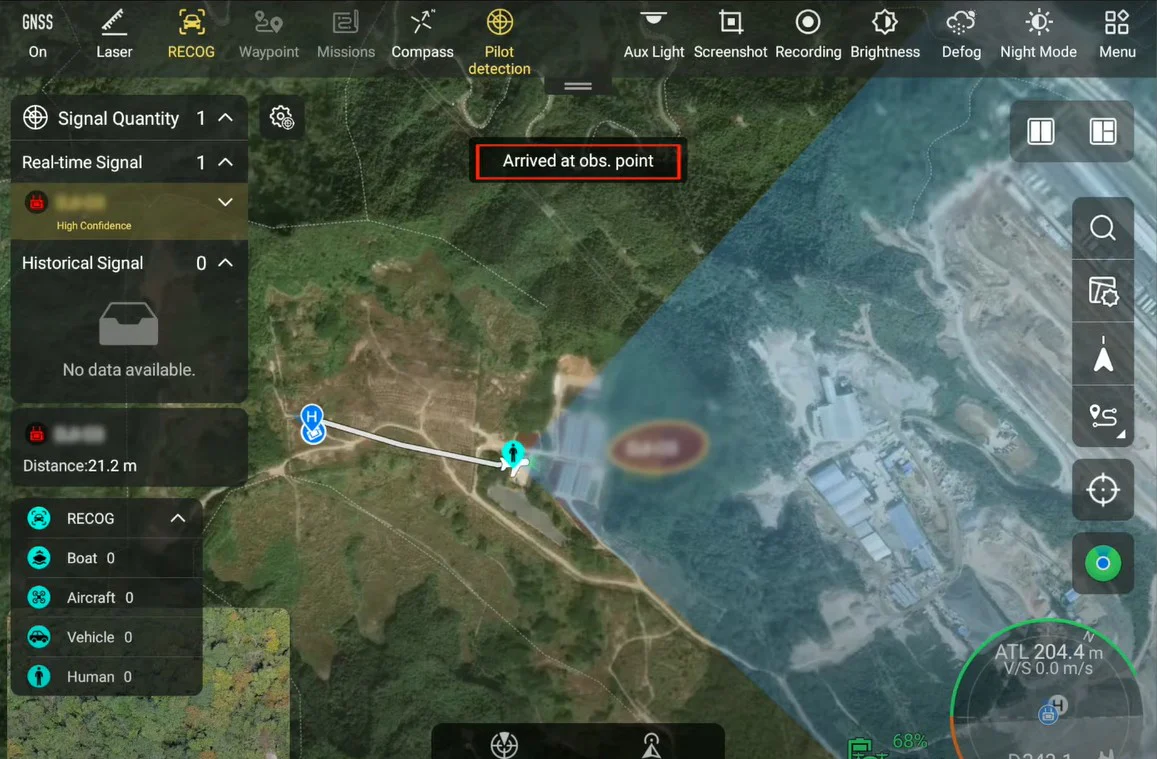Open the map search magnifier icon
Screen dimensions: 1157x759
click(1102, 229)
